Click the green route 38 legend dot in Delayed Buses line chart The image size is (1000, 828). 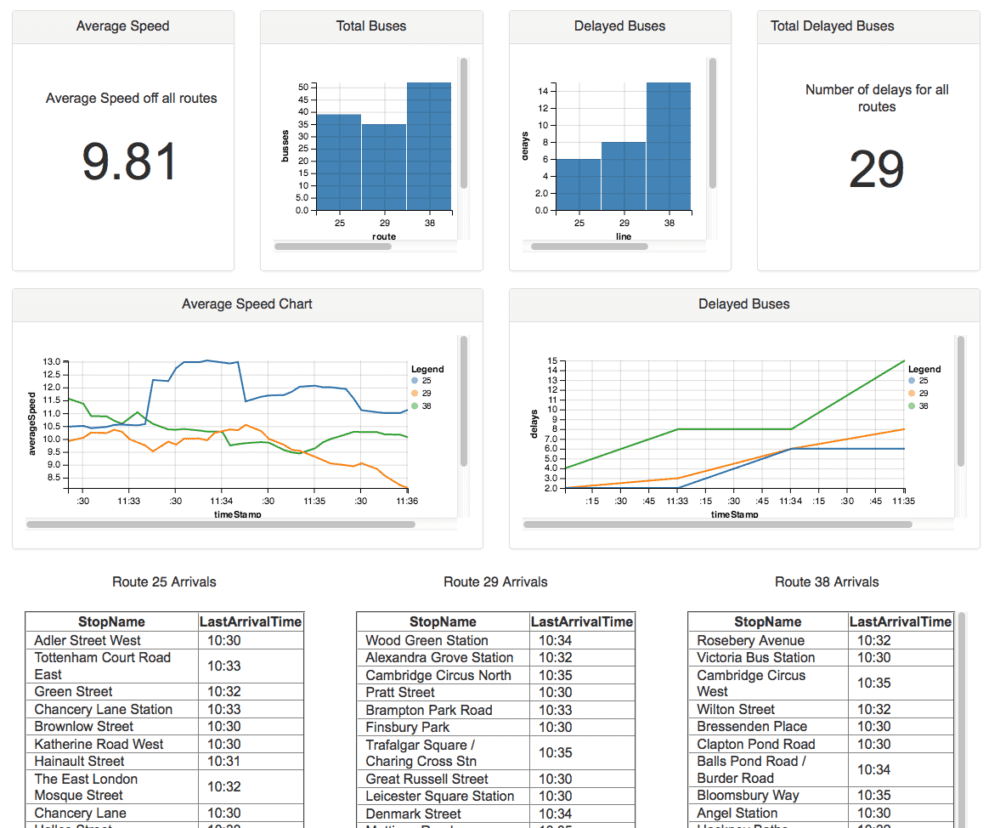coord(911,406)
